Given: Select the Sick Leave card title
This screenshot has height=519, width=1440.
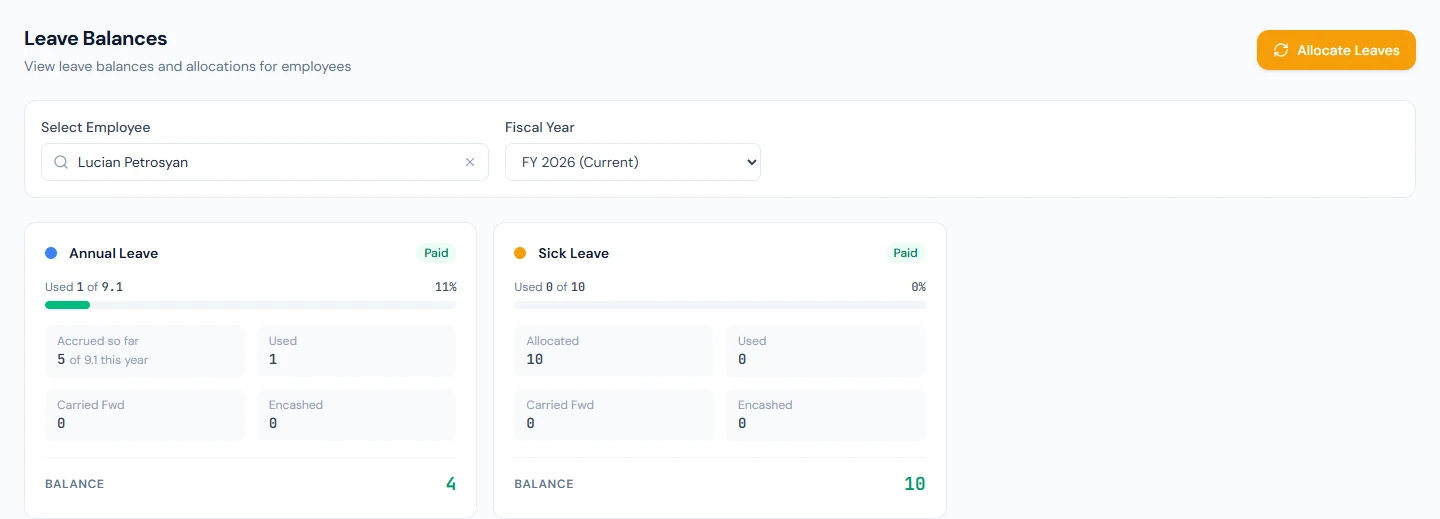Looking at the screenshot, I should point(573,253).
